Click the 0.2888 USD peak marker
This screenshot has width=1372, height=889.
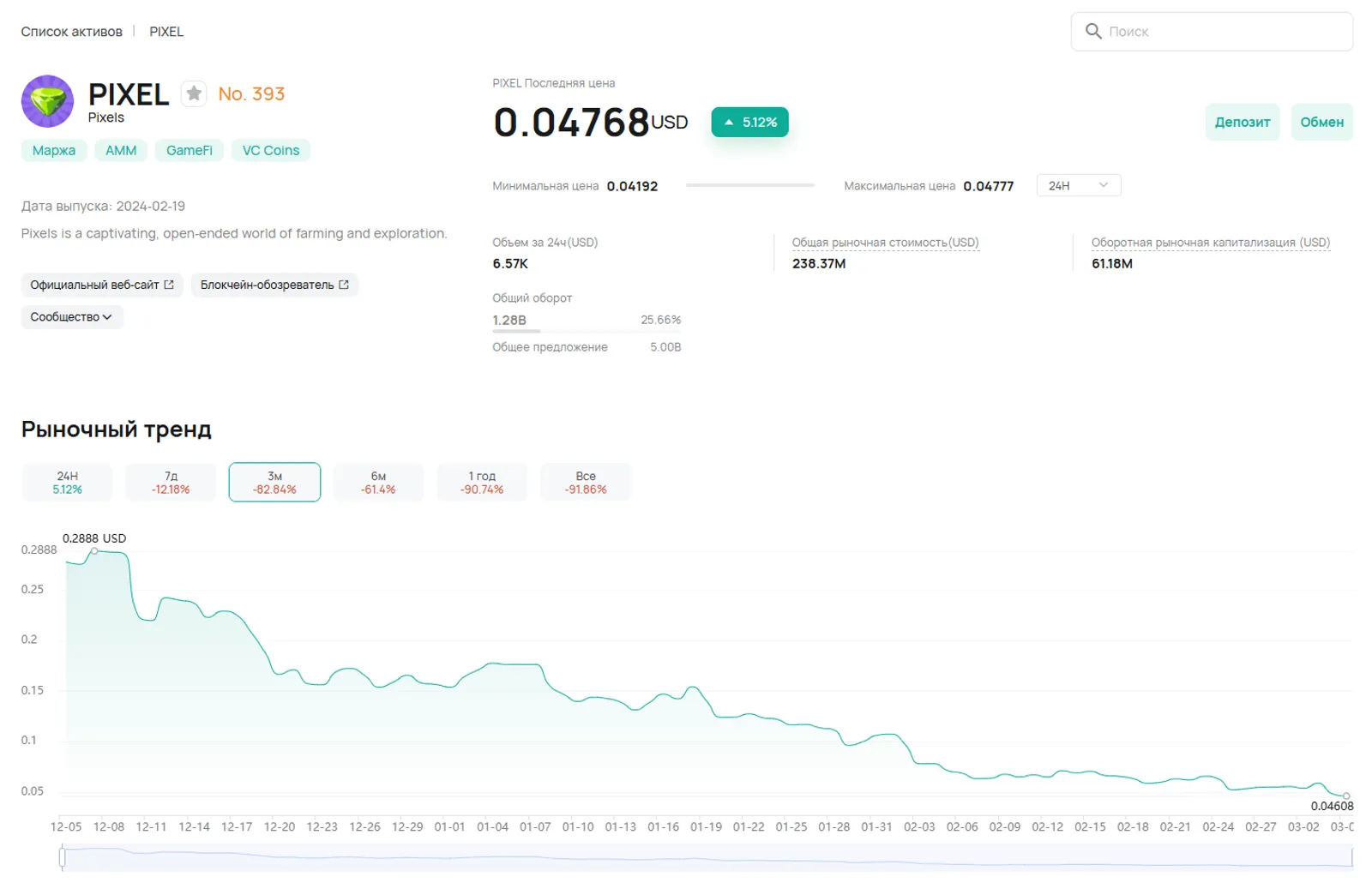[x=94, y=551]
